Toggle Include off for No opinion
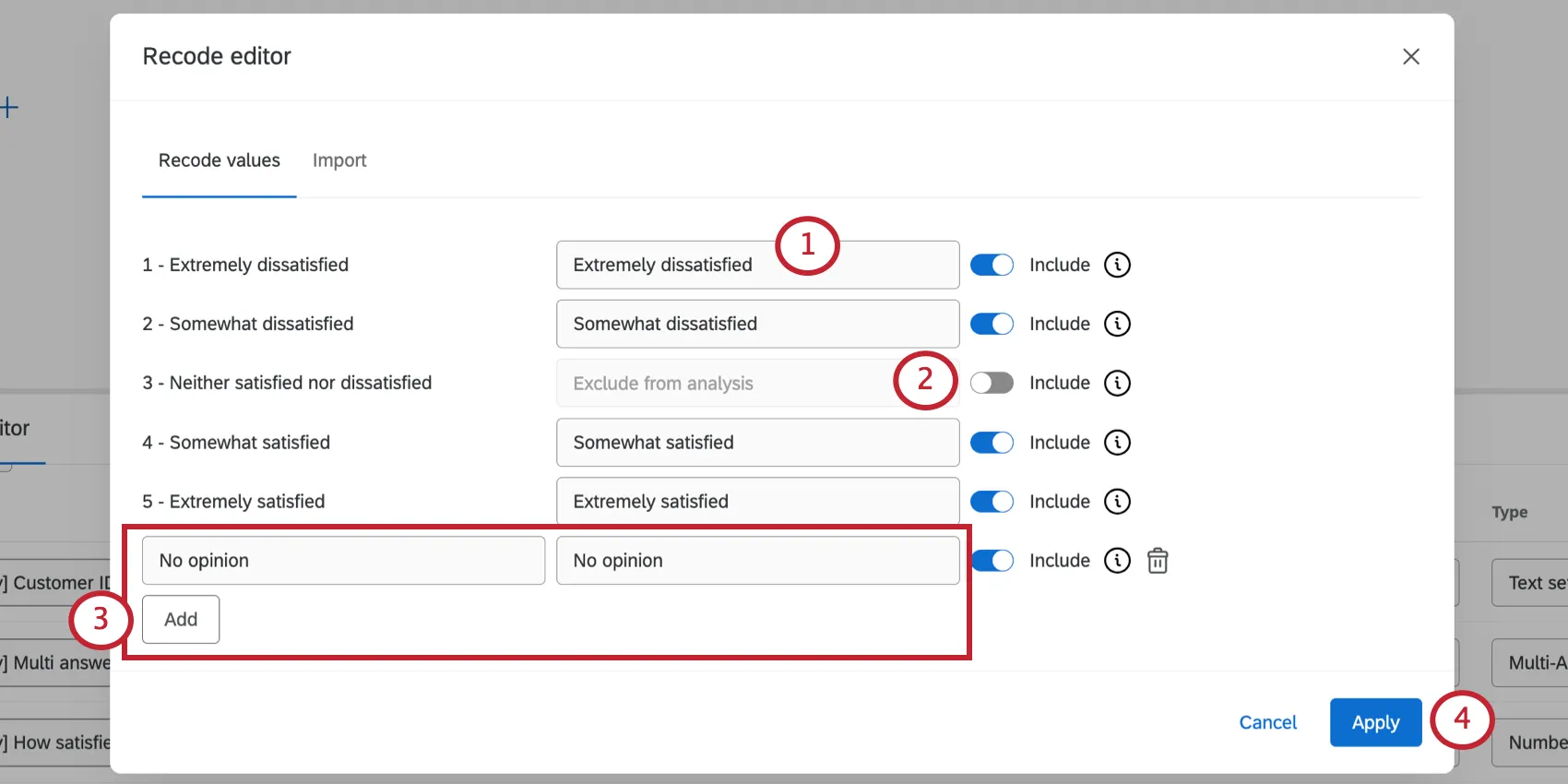The height and width of the screenshot is (784, 1568). coord(992,561)
